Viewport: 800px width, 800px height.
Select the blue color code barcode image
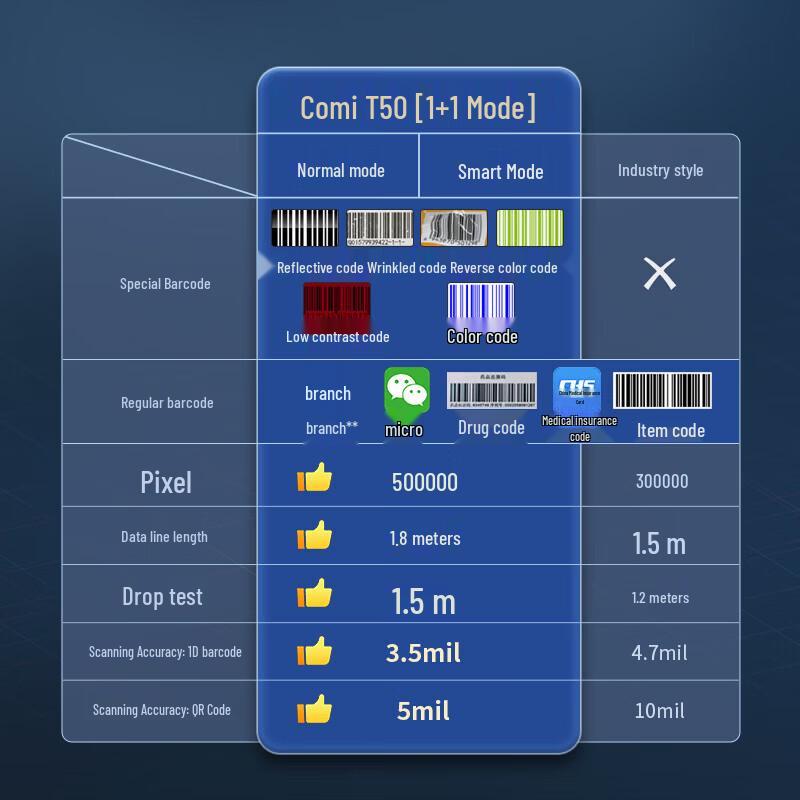(481, 305)
